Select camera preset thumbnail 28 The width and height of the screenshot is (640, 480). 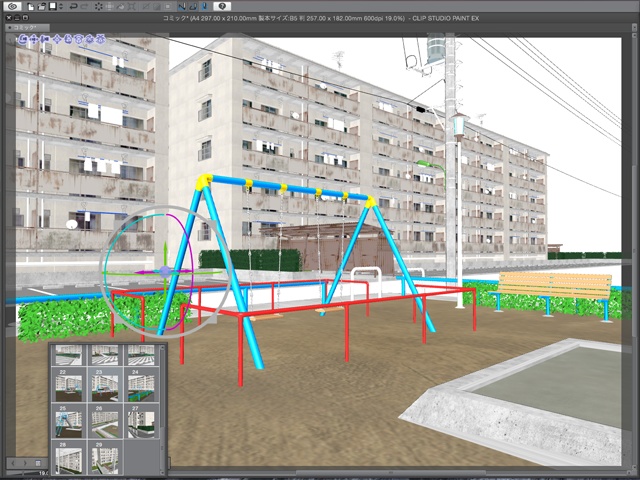pos(69,458)
